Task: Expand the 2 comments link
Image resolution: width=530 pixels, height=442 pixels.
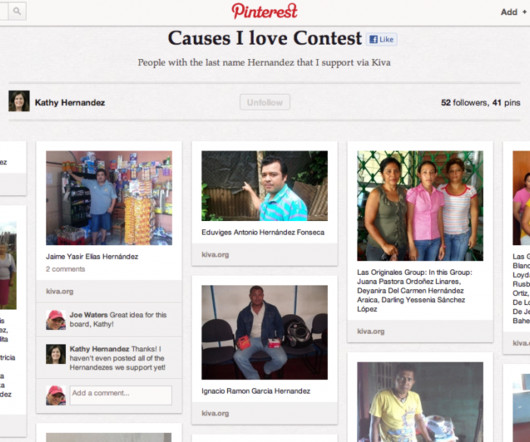Action: tap(66, 269)
